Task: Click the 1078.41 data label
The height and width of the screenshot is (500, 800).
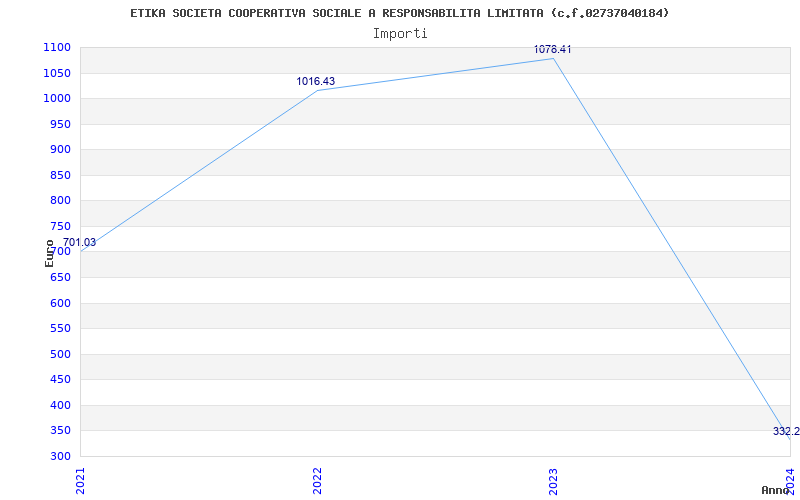Action: (552, 49)
